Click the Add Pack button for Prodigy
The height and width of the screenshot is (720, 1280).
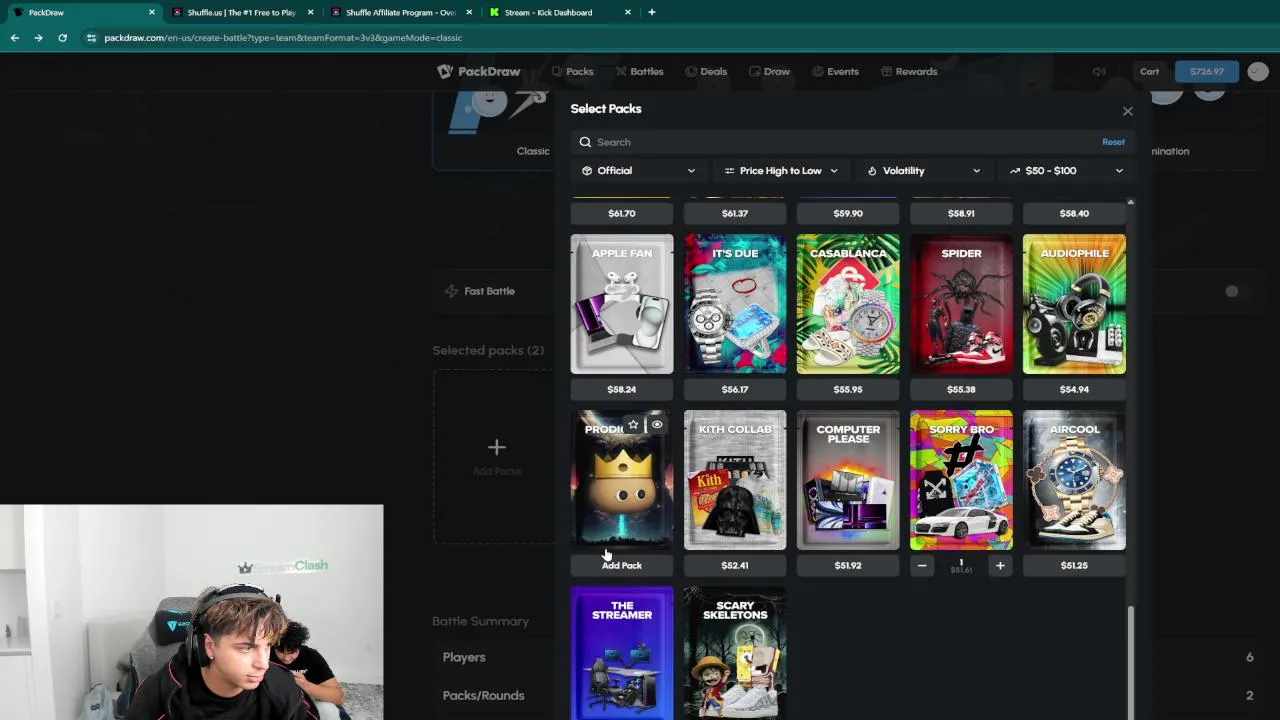point(621,566)
